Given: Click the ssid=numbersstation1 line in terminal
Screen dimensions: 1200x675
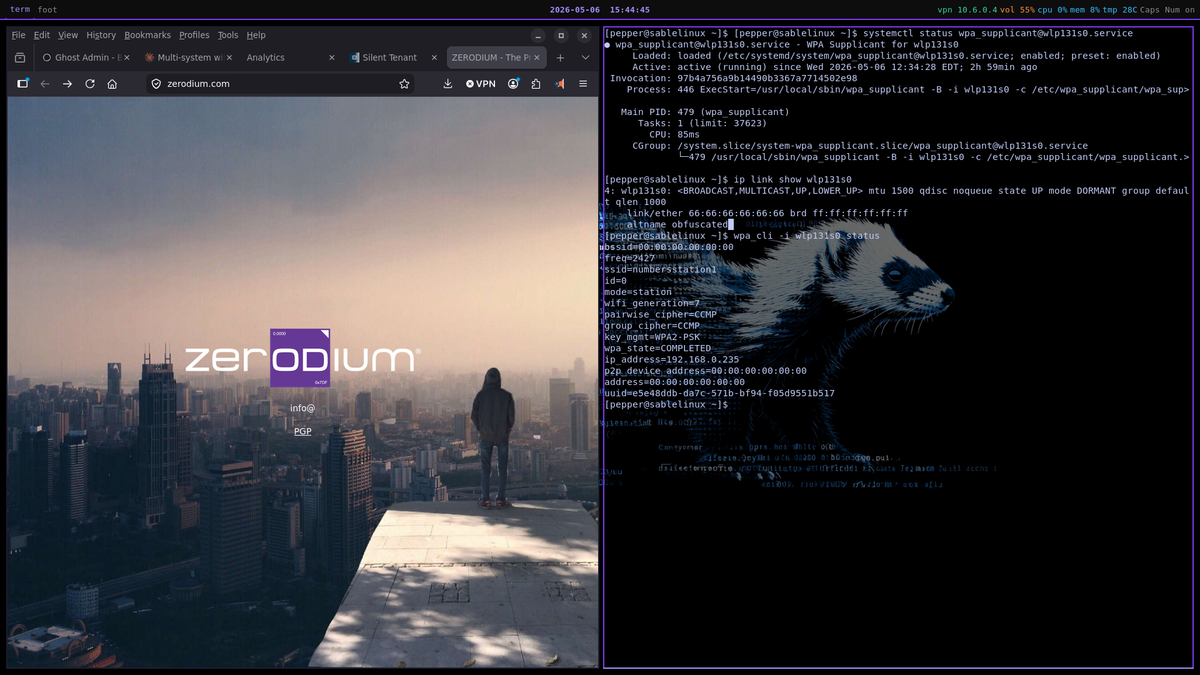Looking at the screenshot, I should tap(660, 269).
